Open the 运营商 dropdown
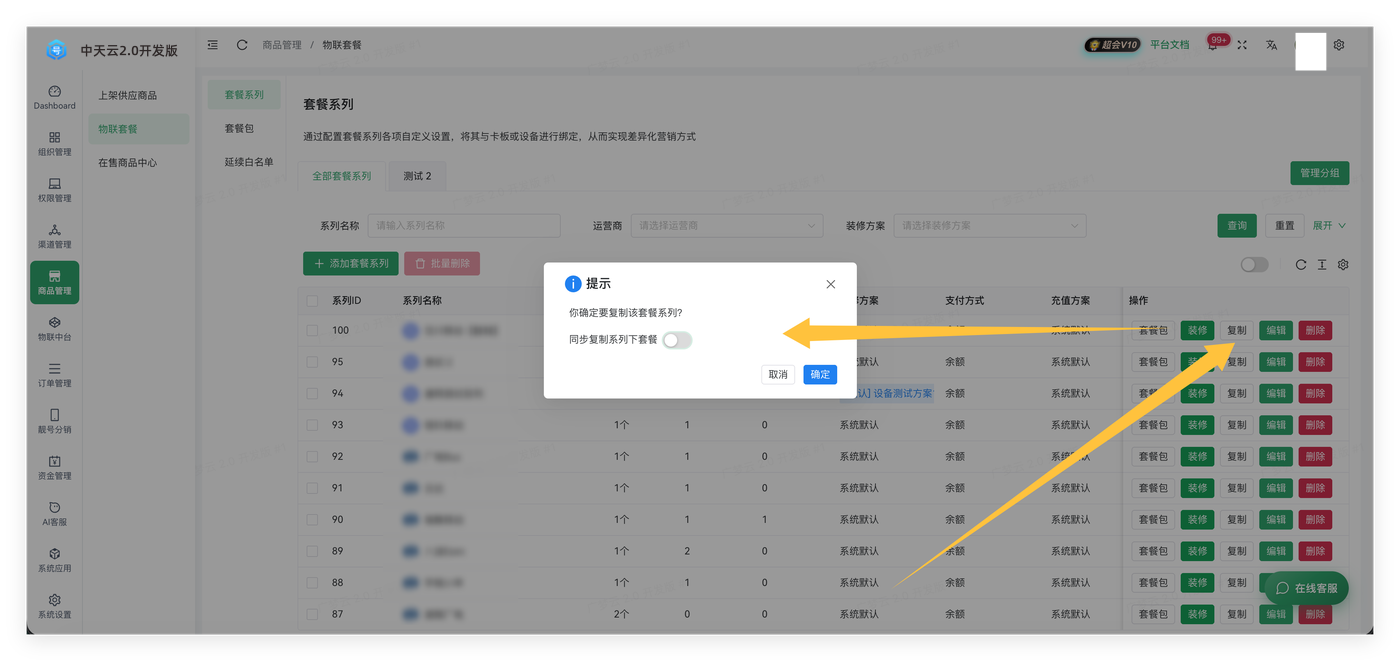The width and height of the screenshot is (1400, 661). 726,226
